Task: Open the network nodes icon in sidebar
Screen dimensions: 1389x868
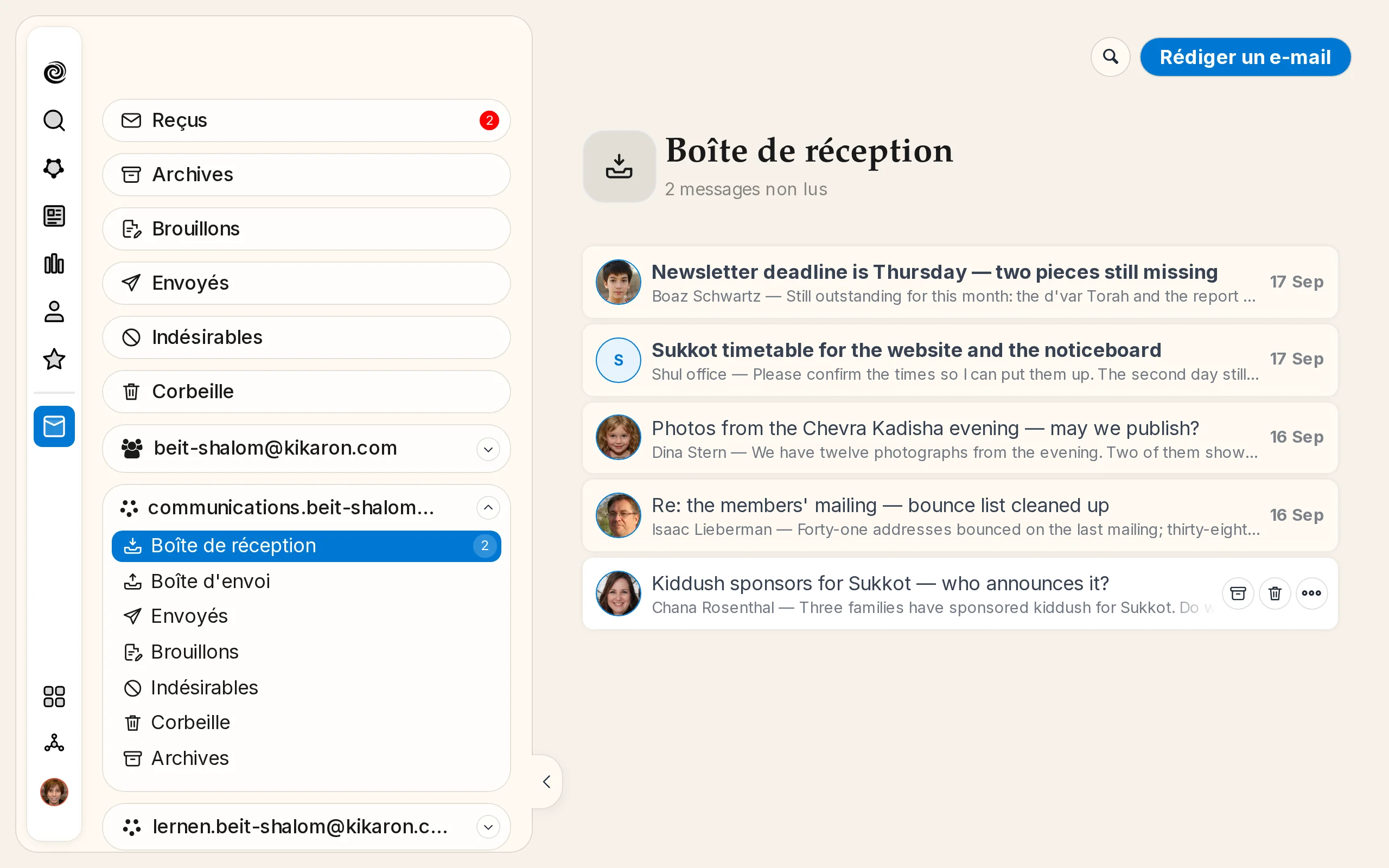Action: [54, 743]
